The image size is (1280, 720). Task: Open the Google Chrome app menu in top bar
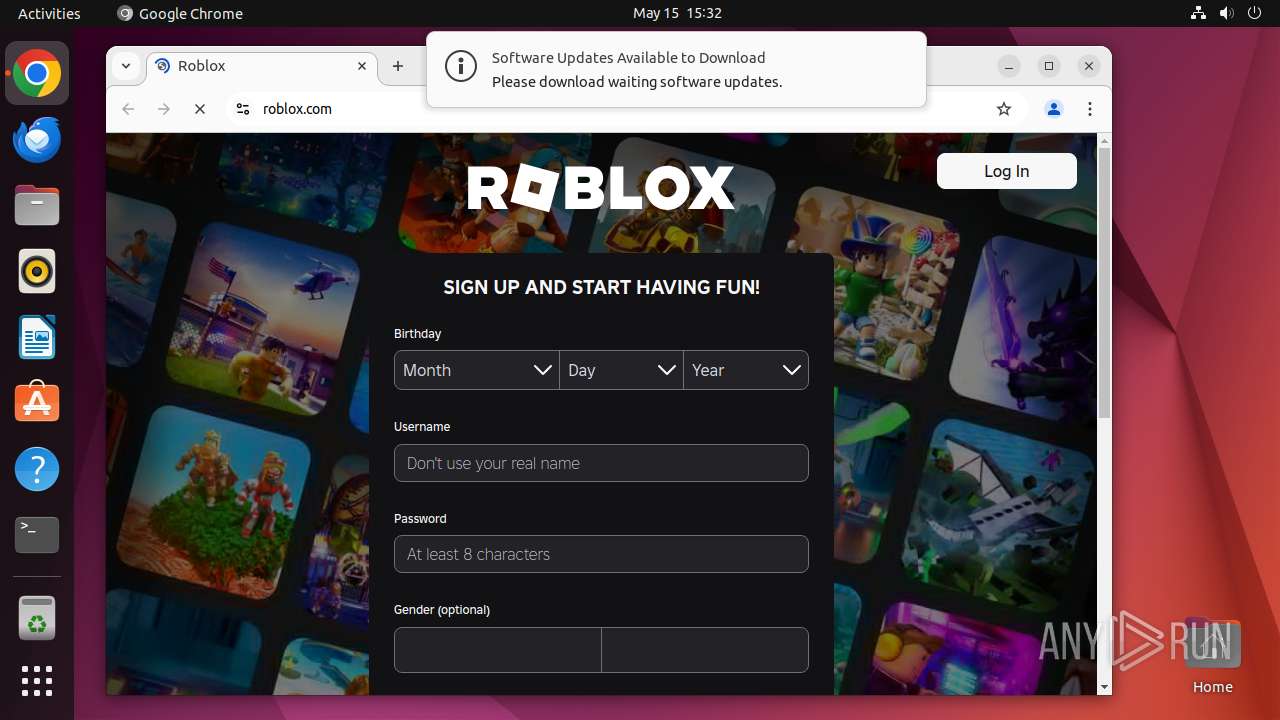[180, 13]
